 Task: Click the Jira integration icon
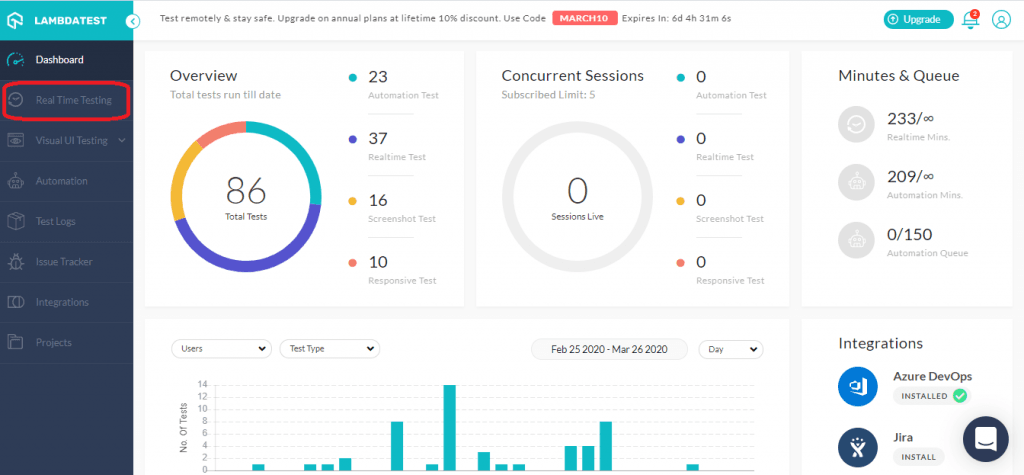tap(857, 446)
